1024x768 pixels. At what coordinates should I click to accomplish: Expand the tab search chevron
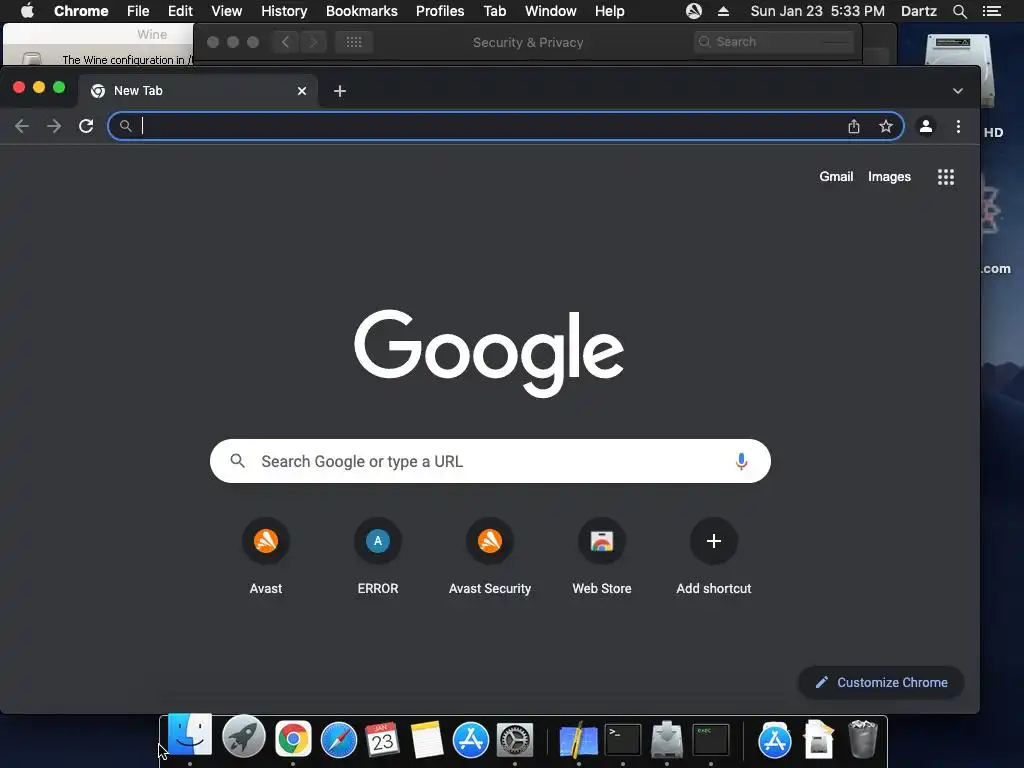pos(957,91)
